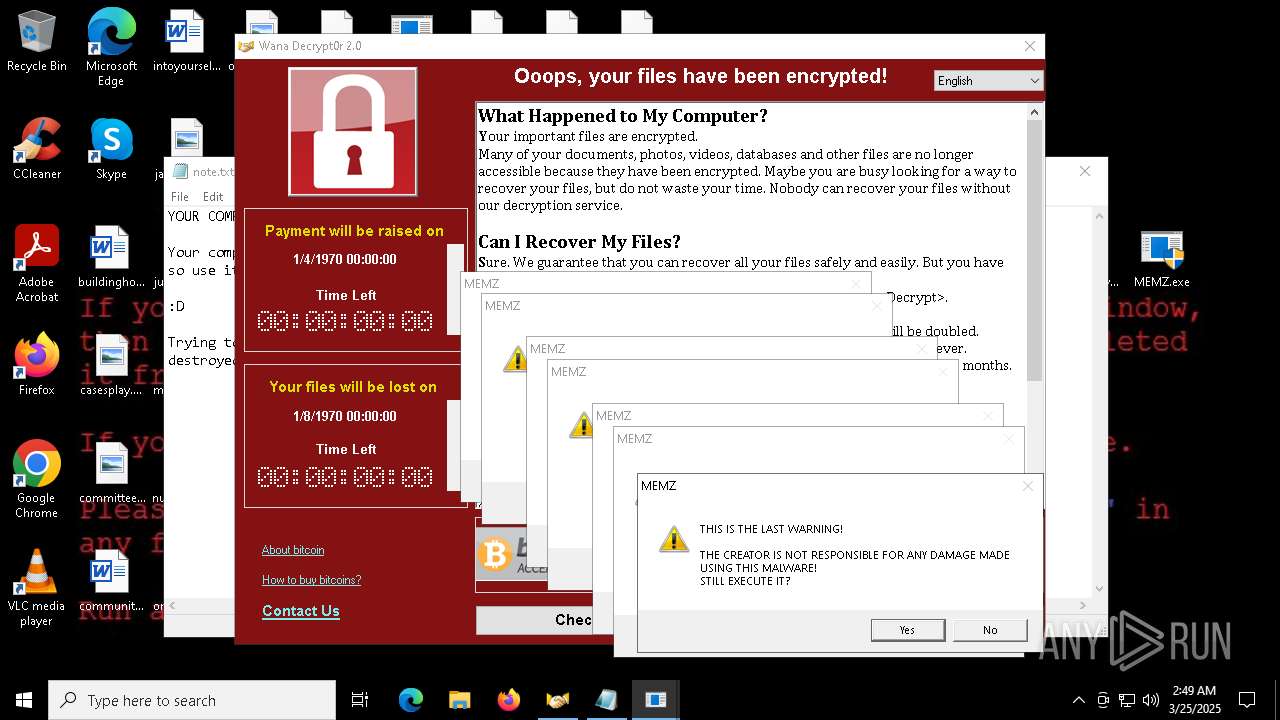
Task: Click Type here to search box
Action: tap(192, 700)
